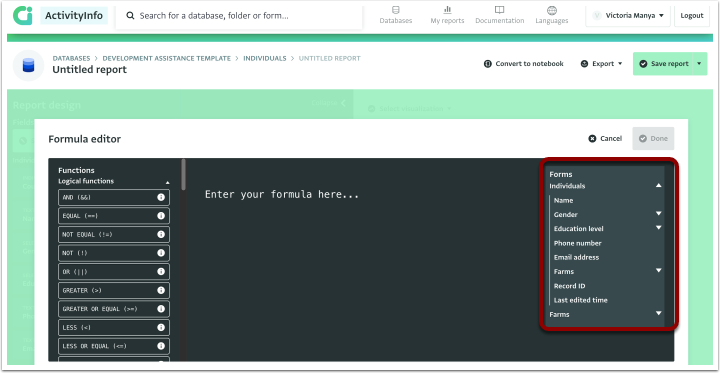Open the Export dropdown
Image resolution: width=720 pixels, height=373 pixels.
pyautogui.click(x=601, y=63)
